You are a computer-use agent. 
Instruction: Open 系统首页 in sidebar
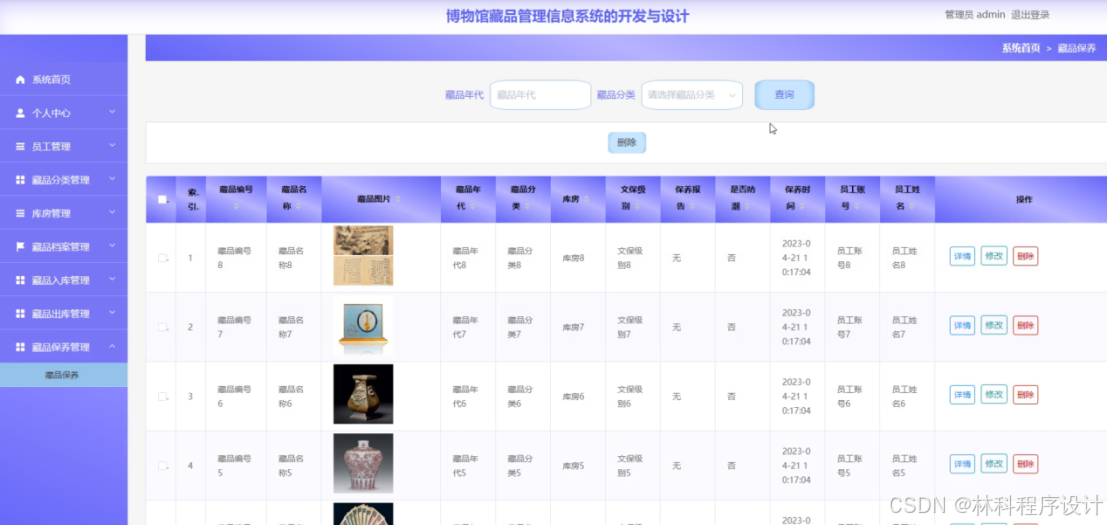[64, 80]
